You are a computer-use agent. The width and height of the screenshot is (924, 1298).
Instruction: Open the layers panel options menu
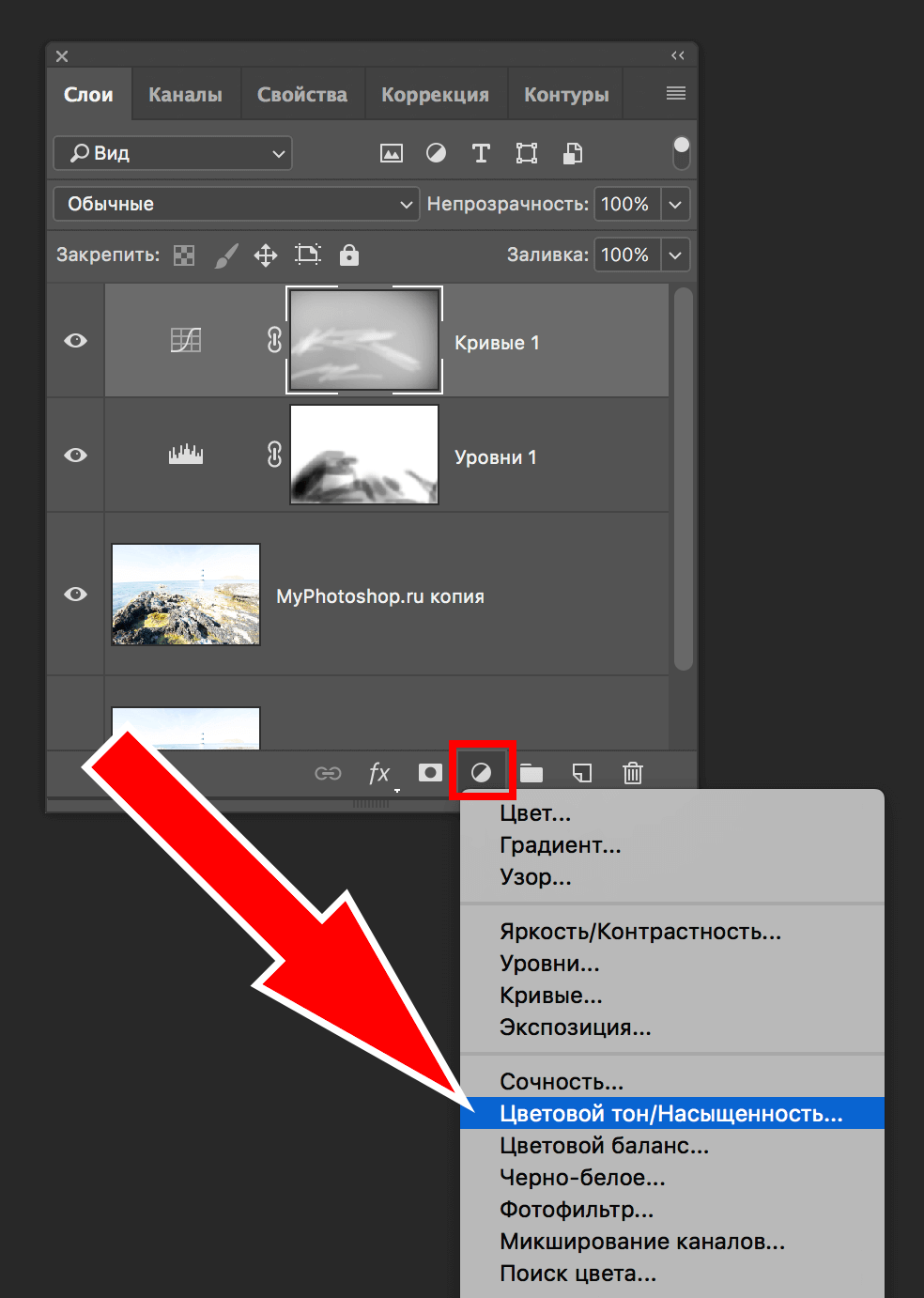675,93
